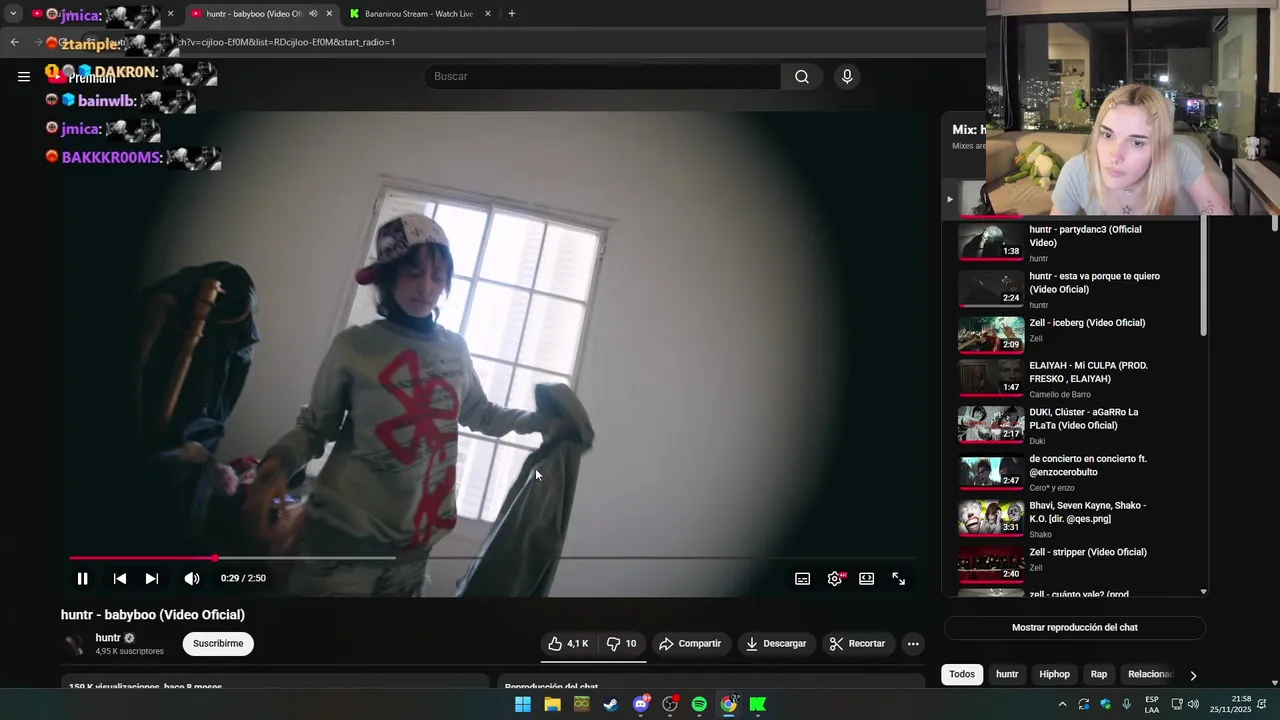Open Discord from the taskbar
Viewport: 1280px width, 720px height.
(x=641, y=704)
